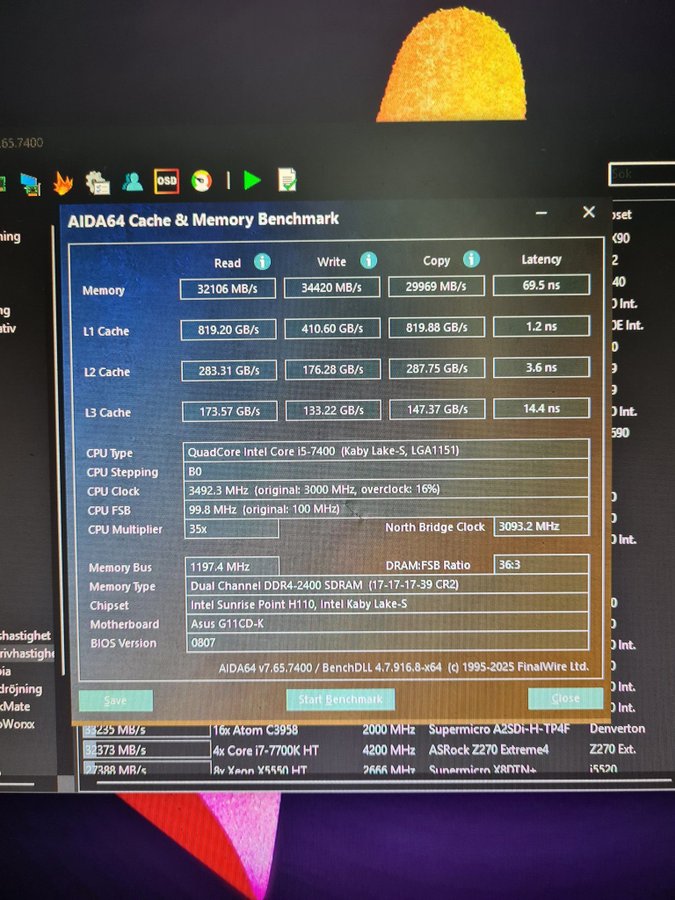Image resolution: width=675 pixels, height=900 pixels.
Task: Click the Close button at dialog bottom
Action: click(565, 699)
